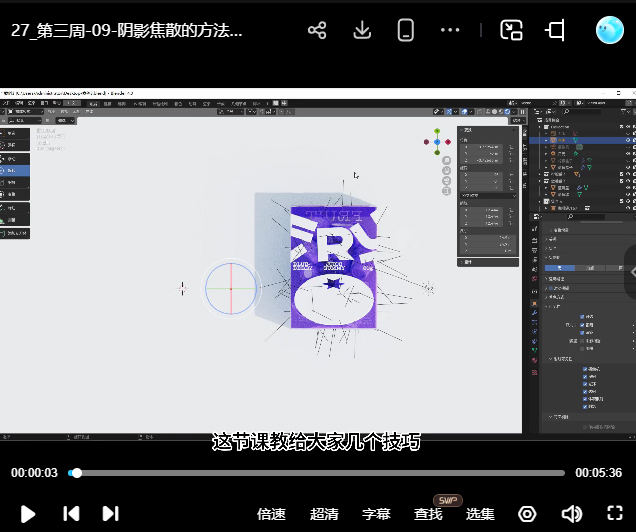Click the blue avatar profile icon
This screenshot has height=532, width=636.
pyautogui.click(x=609, y=30)
